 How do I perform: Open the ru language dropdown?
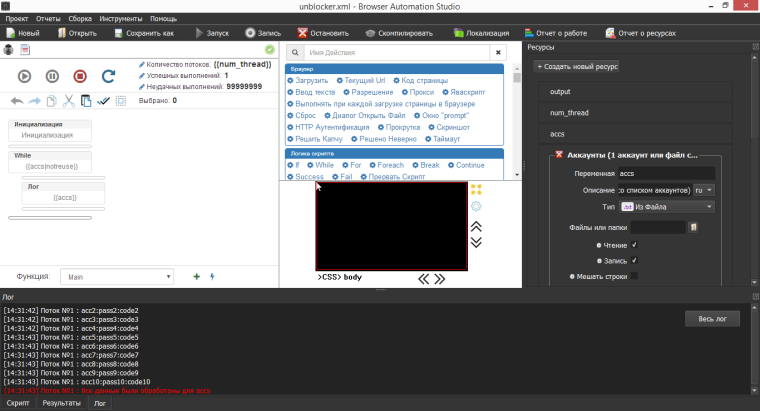[x=704, y=189]
